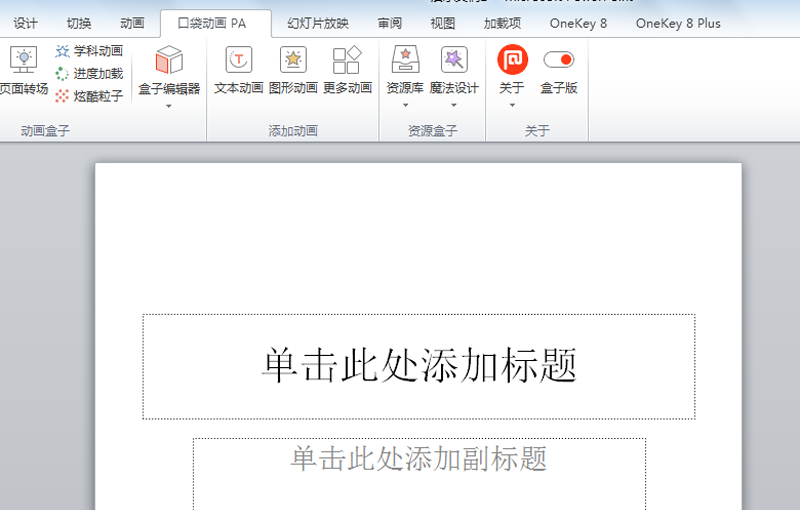The image size is (800, 510).
Task: Open the 资源库 resource library
Action: 405,70
